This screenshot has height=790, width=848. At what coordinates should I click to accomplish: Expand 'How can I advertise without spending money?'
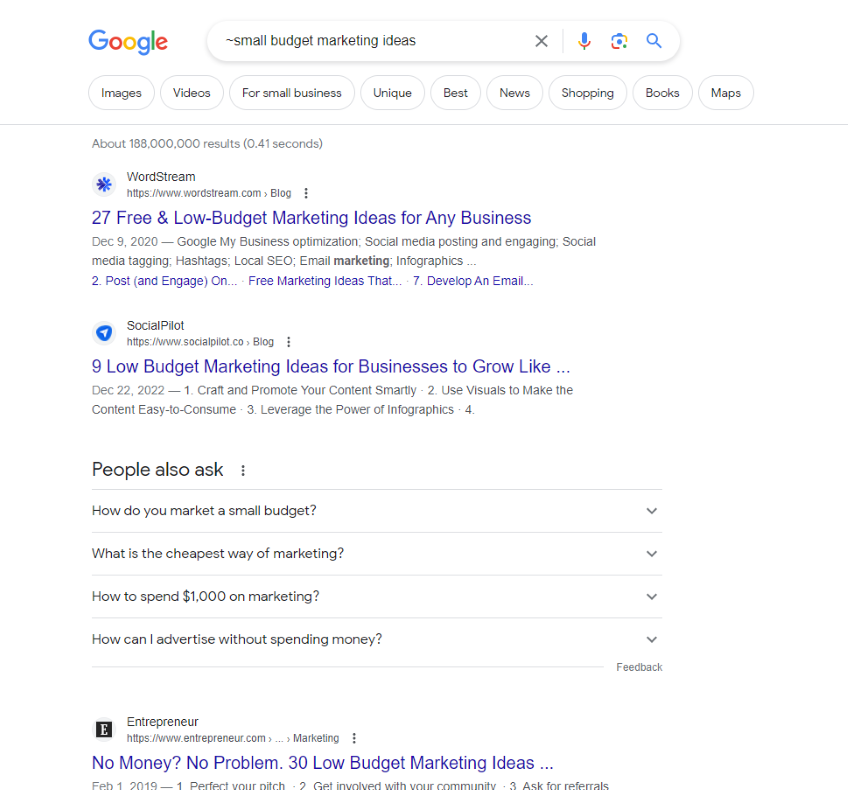[x=377, y=639]
